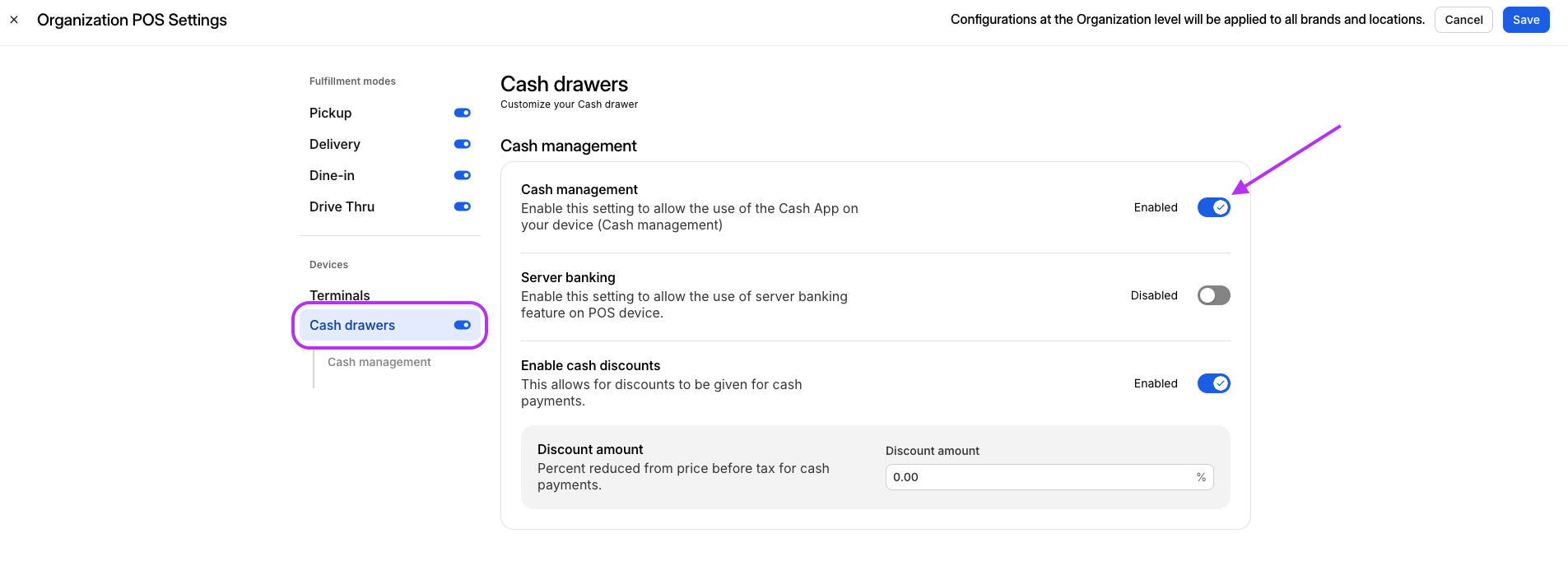Jump to Cash management sub-section link
Viewport: 1568px width, 561px height.
click(x=379, y=362)
